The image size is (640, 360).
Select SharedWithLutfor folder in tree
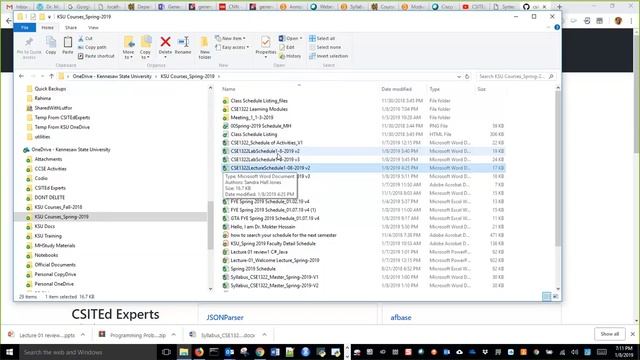pos(53,108)
